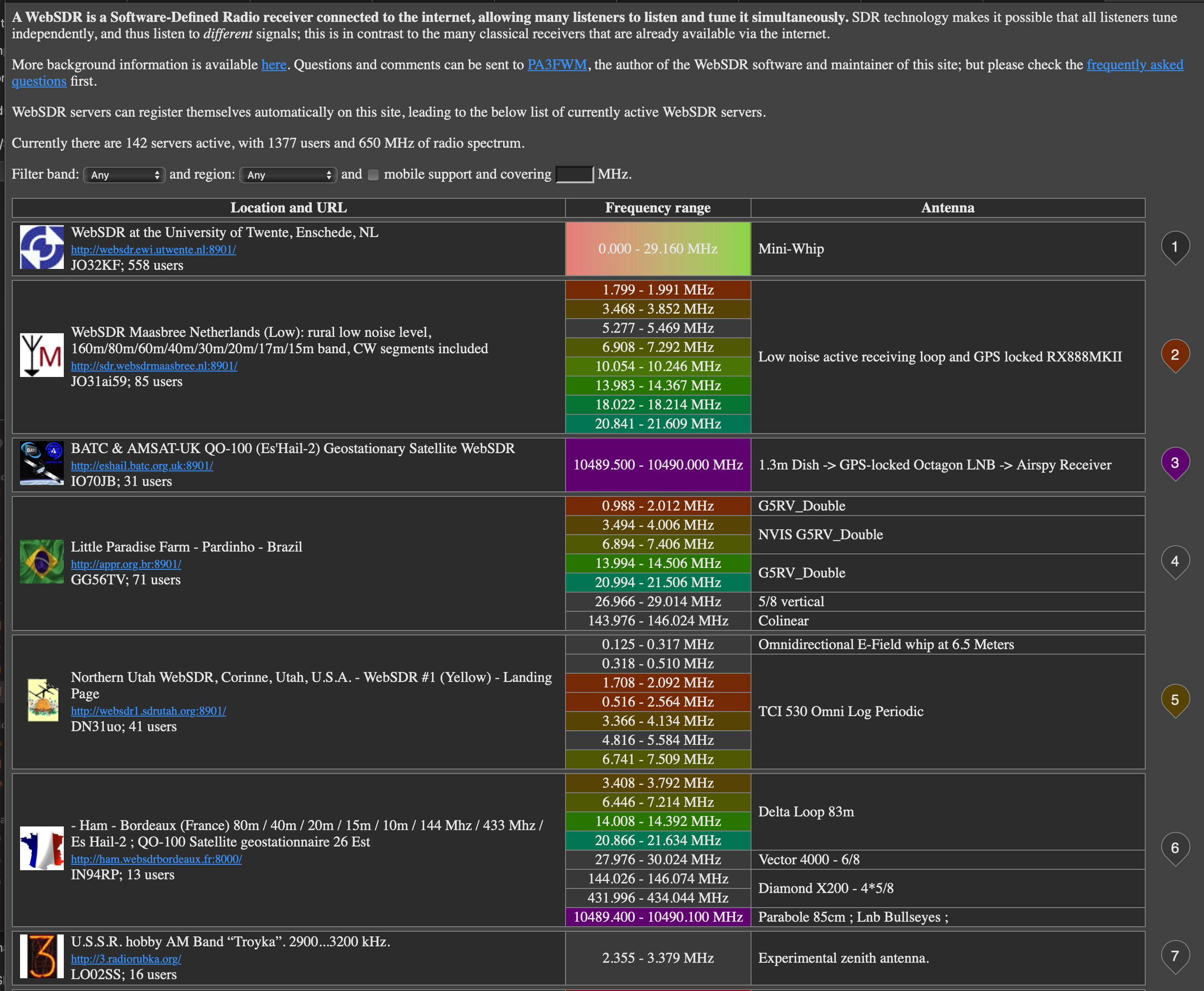Viewport: 1204px width, 991px height.
Task: Open the region filter dropdown
Action: (288, 175)
